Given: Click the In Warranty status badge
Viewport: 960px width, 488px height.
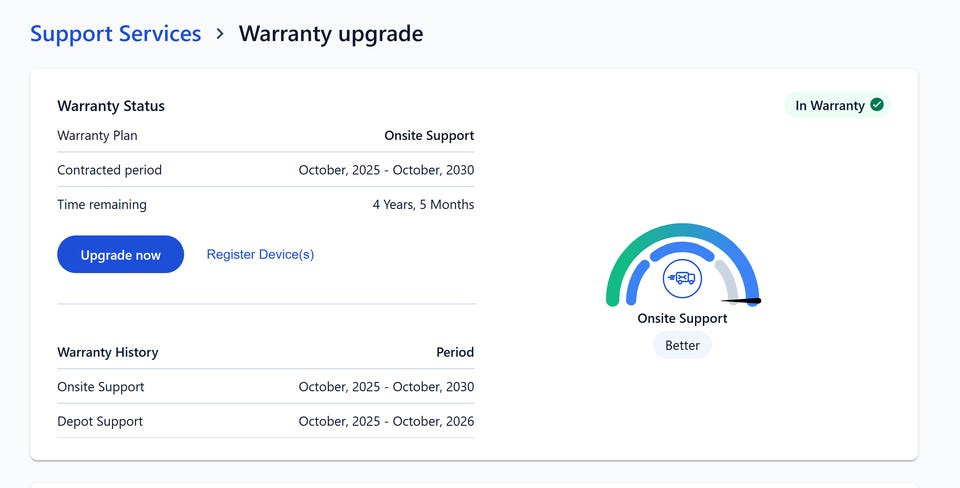Looking at the screenshot, I should coord(838,105).
